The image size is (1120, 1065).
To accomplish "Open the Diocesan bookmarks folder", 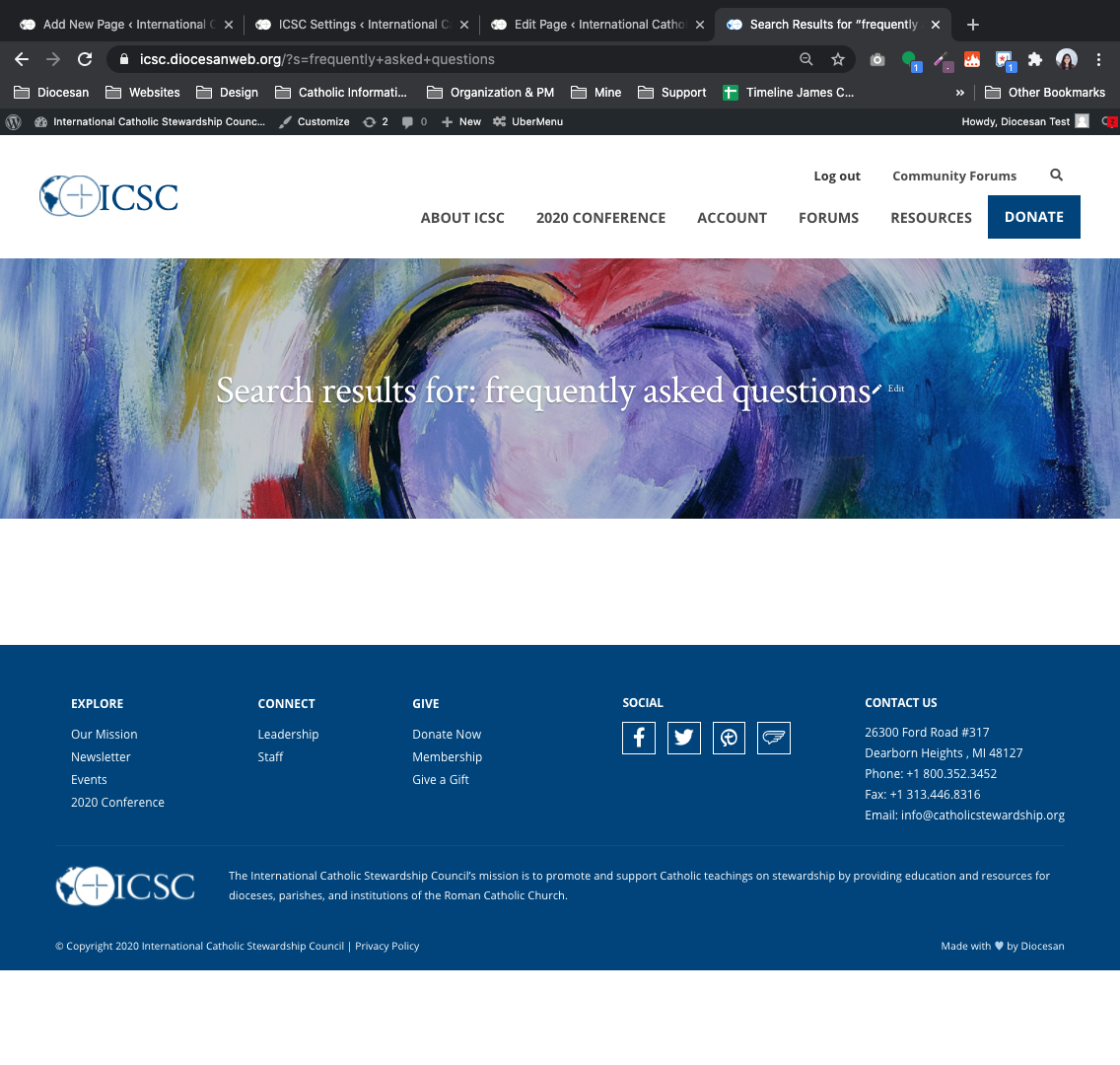I will point(51,93).
